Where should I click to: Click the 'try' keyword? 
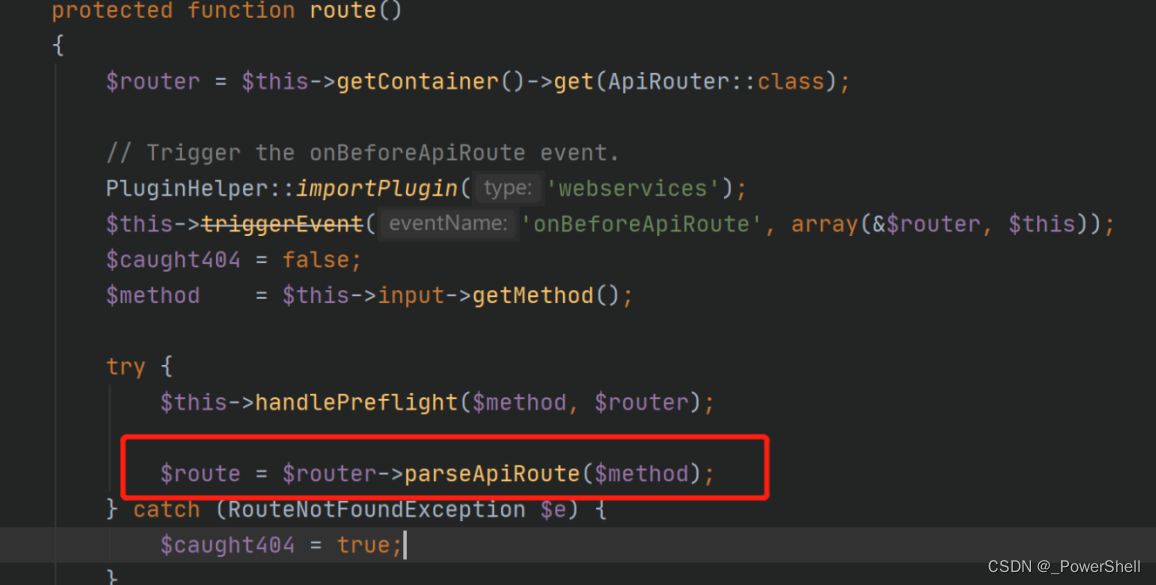pos(126,367)
